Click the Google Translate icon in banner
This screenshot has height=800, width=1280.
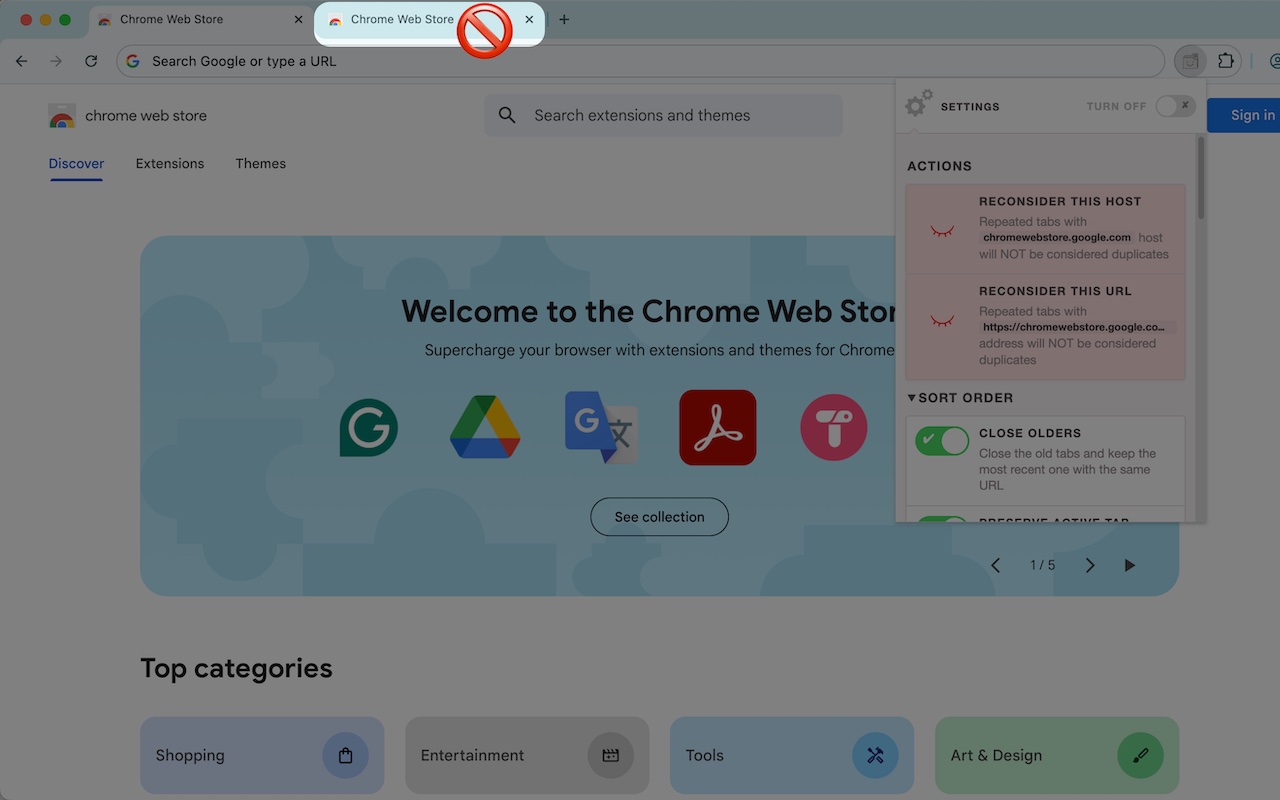tap(601, 427)
